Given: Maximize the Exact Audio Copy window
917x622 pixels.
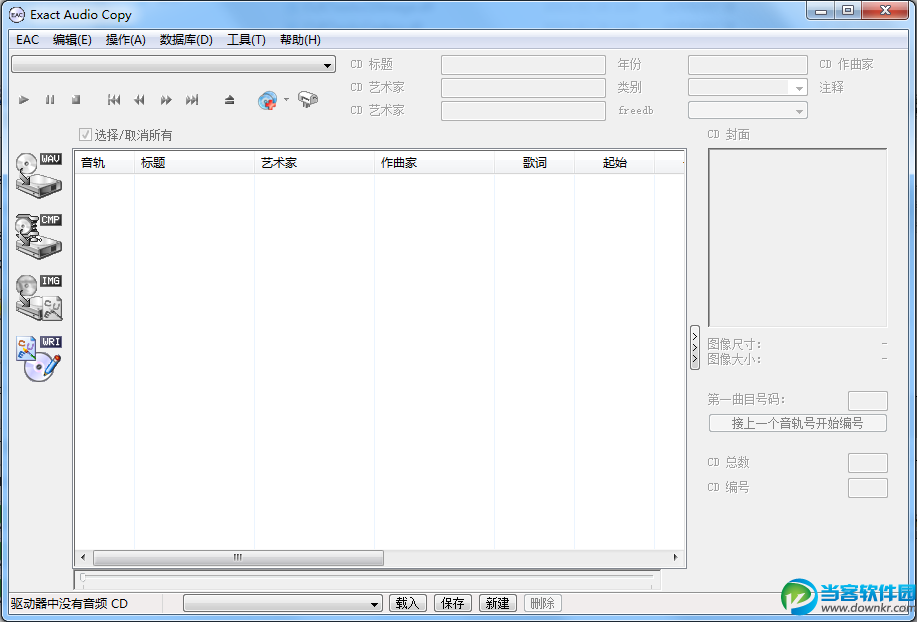Looking at the screenshot, I should click(848, 11).
